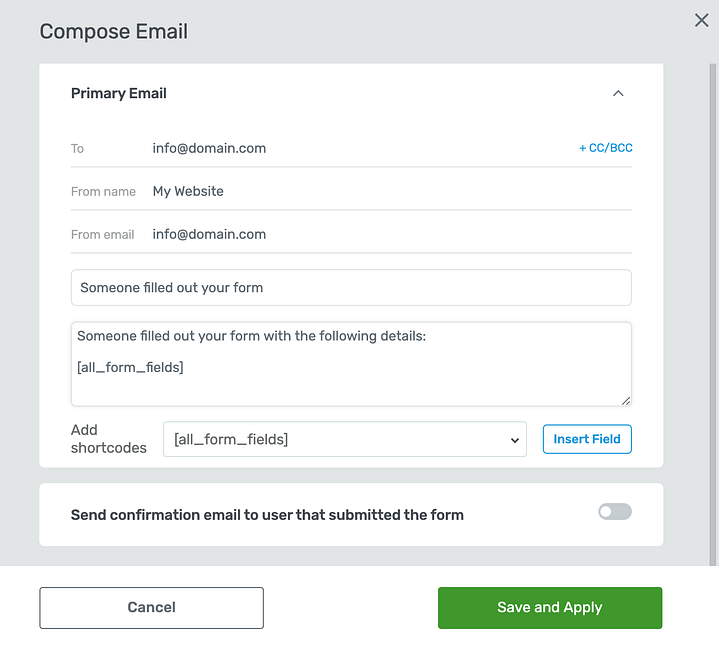Enable confirmation email to user toggle

(x=615, y=512)
